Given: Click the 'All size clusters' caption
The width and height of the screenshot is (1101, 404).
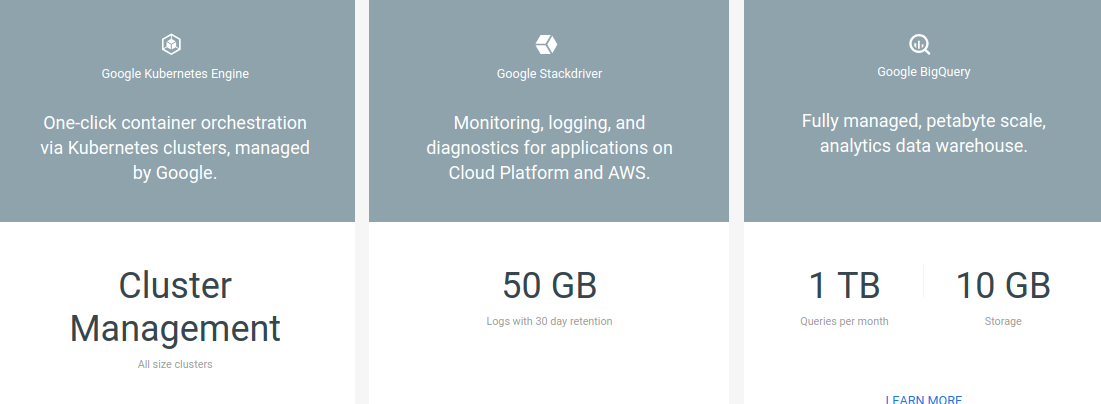Looking at the screenshot, I should click(175, 364).
